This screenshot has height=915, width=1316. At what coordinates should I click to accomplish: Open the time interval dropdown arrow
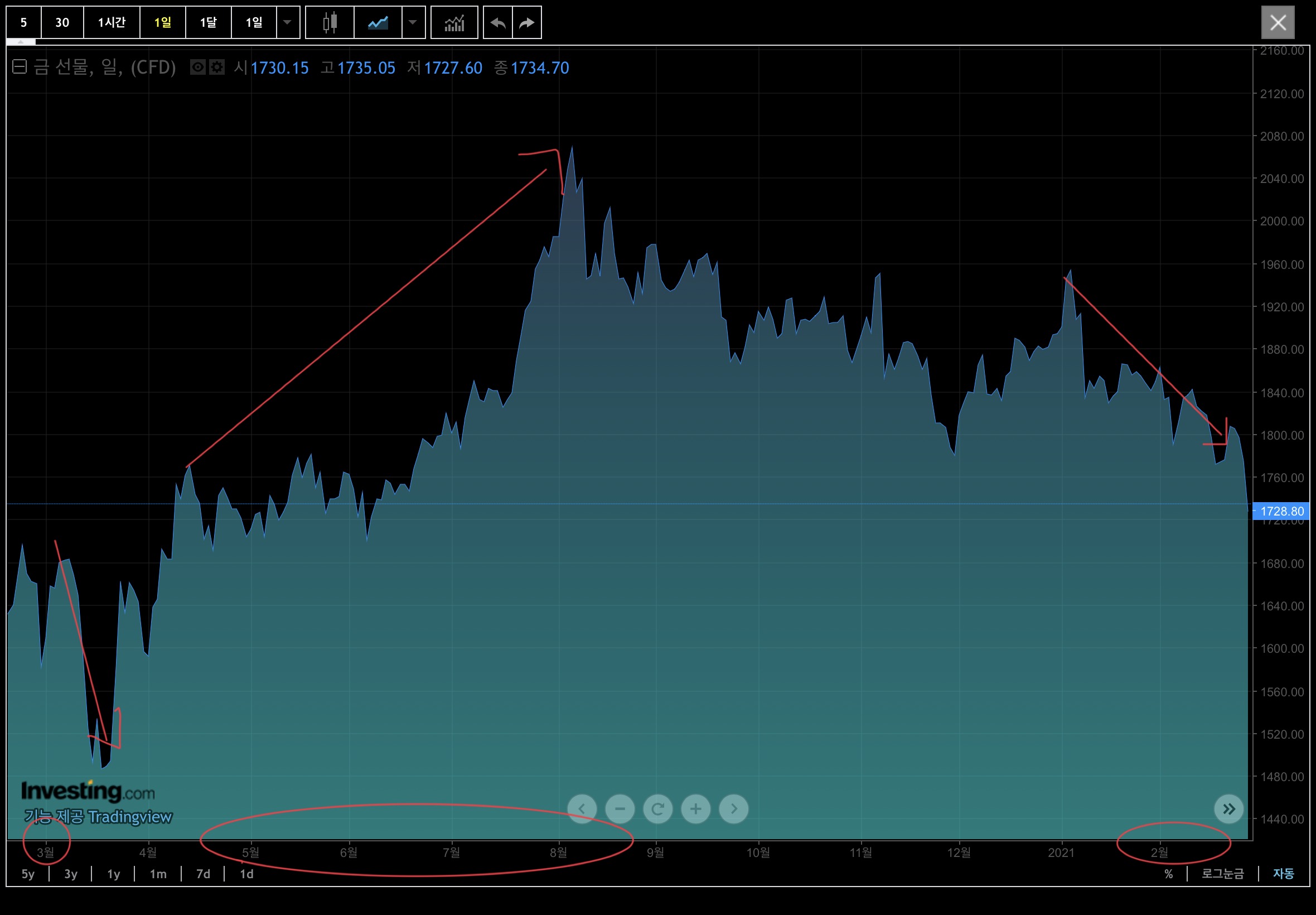coord(288,23)
